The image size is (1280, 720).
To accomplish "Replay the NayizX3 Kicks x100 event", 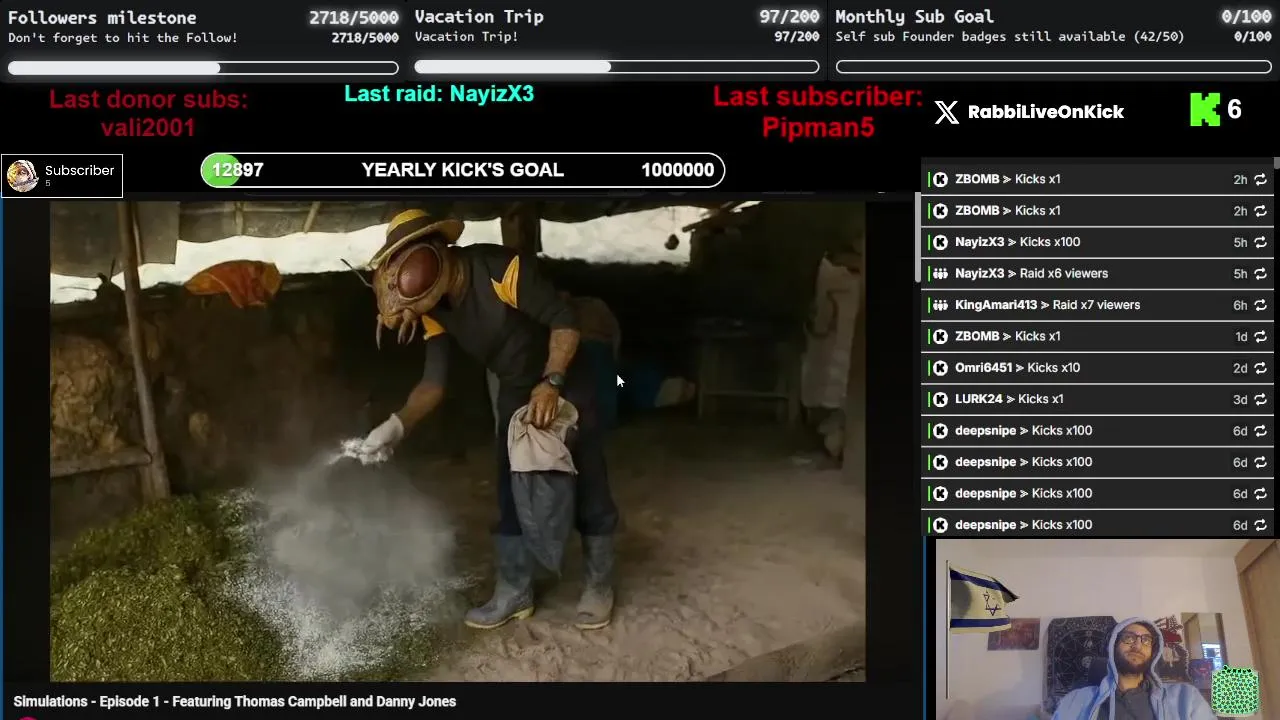I will tap(1260, 242).
